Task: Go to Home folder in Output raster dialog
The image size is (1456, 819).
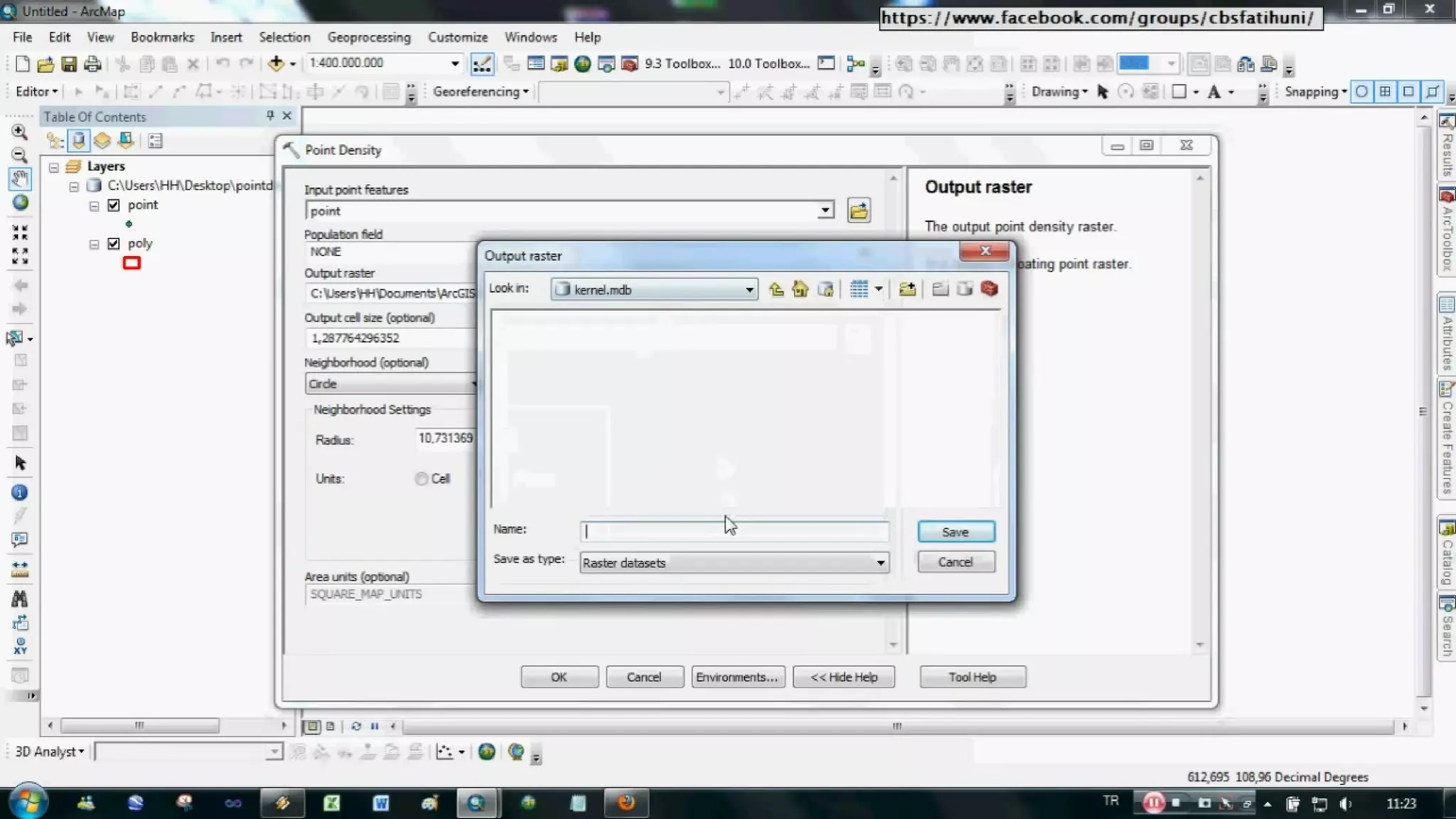Action: point(801,289)
